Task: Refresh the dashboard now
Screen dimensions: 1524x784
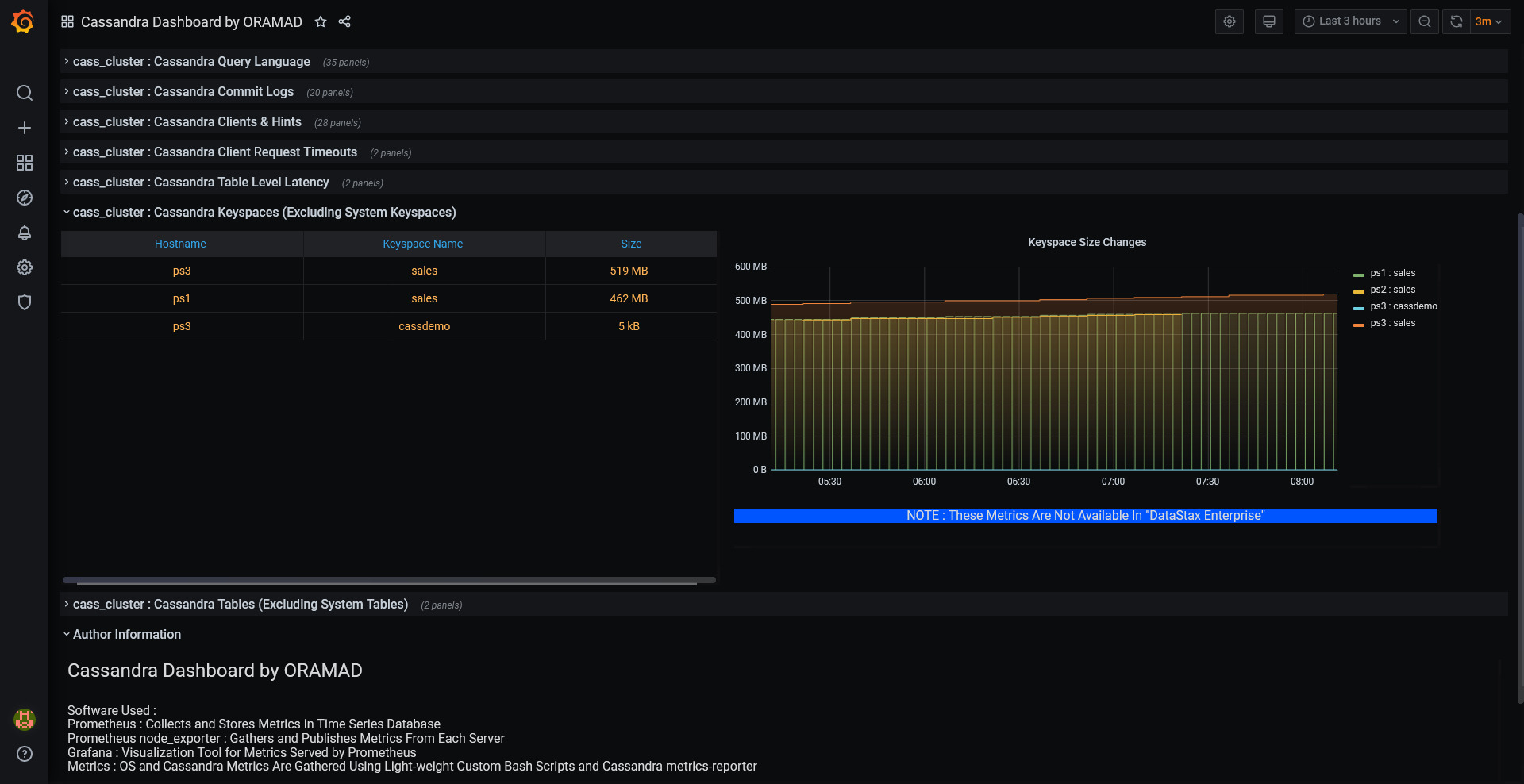Action: 1457,21
